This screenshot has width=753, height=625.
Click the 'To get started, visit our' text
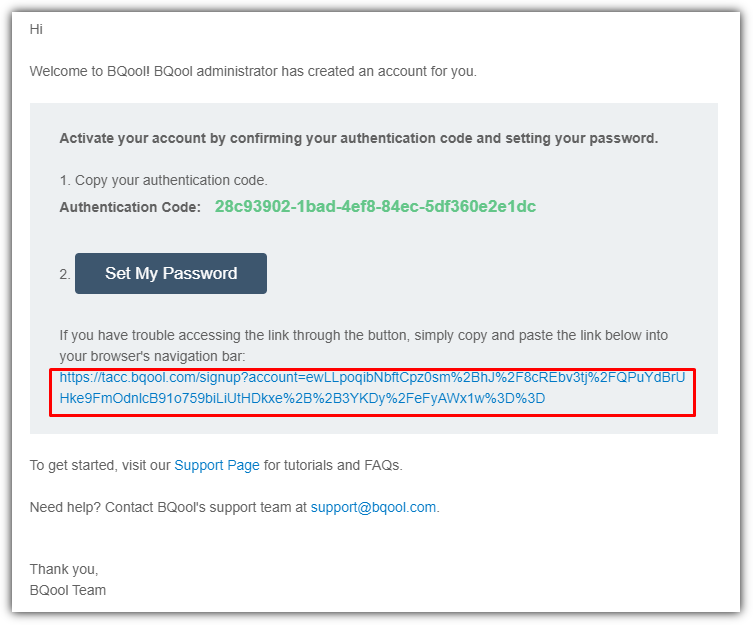(x=100, y=466)
